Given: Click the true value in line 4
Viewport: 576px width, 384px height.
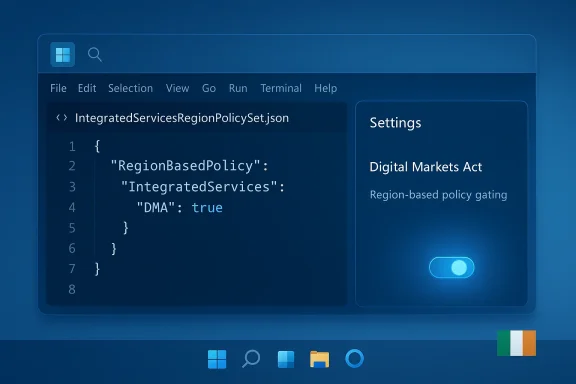Looking at the screenshot, I should [x=207, y=208].
